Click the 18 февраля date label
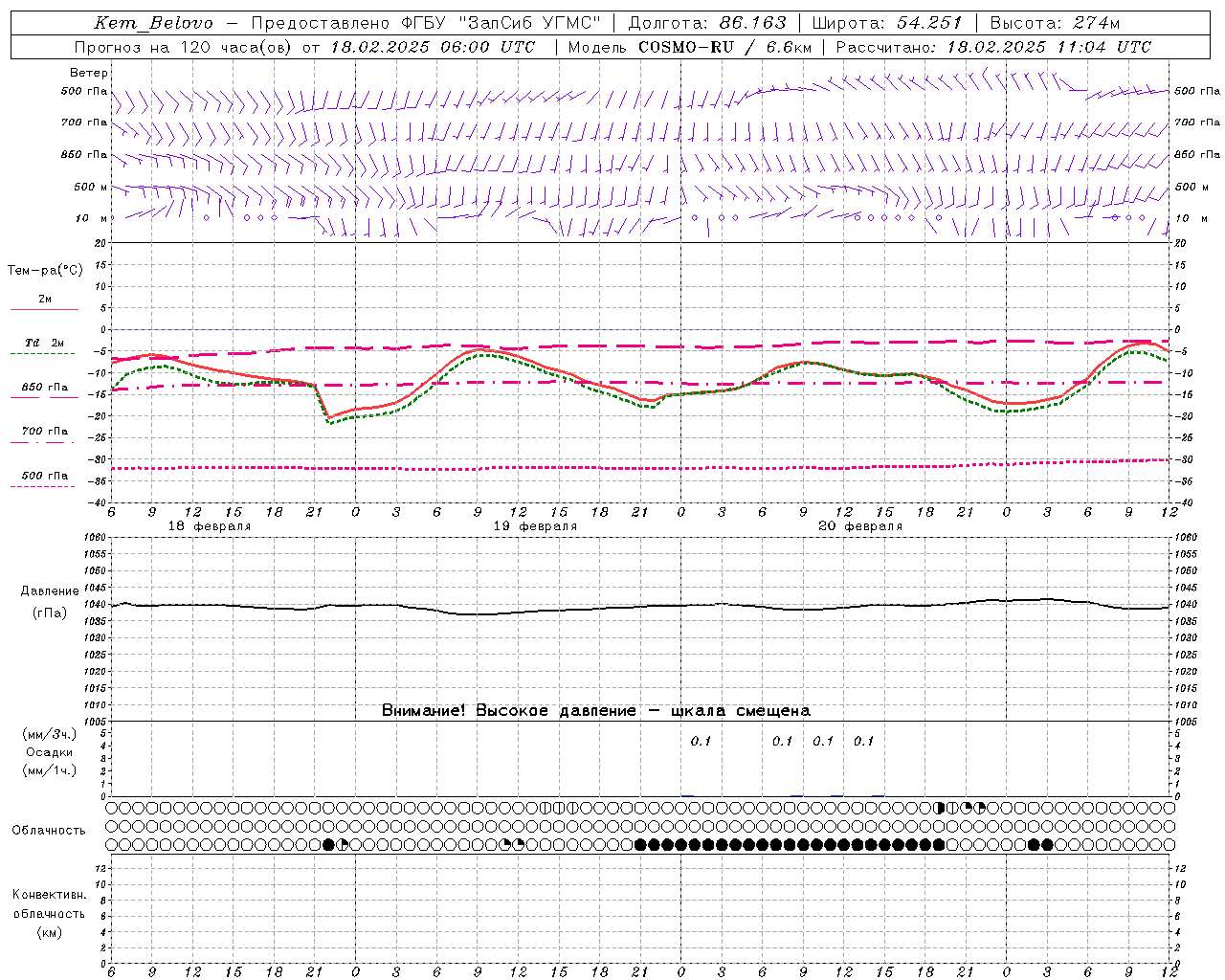Viewport: 1225px width, 980px height. tap(210, 526)
